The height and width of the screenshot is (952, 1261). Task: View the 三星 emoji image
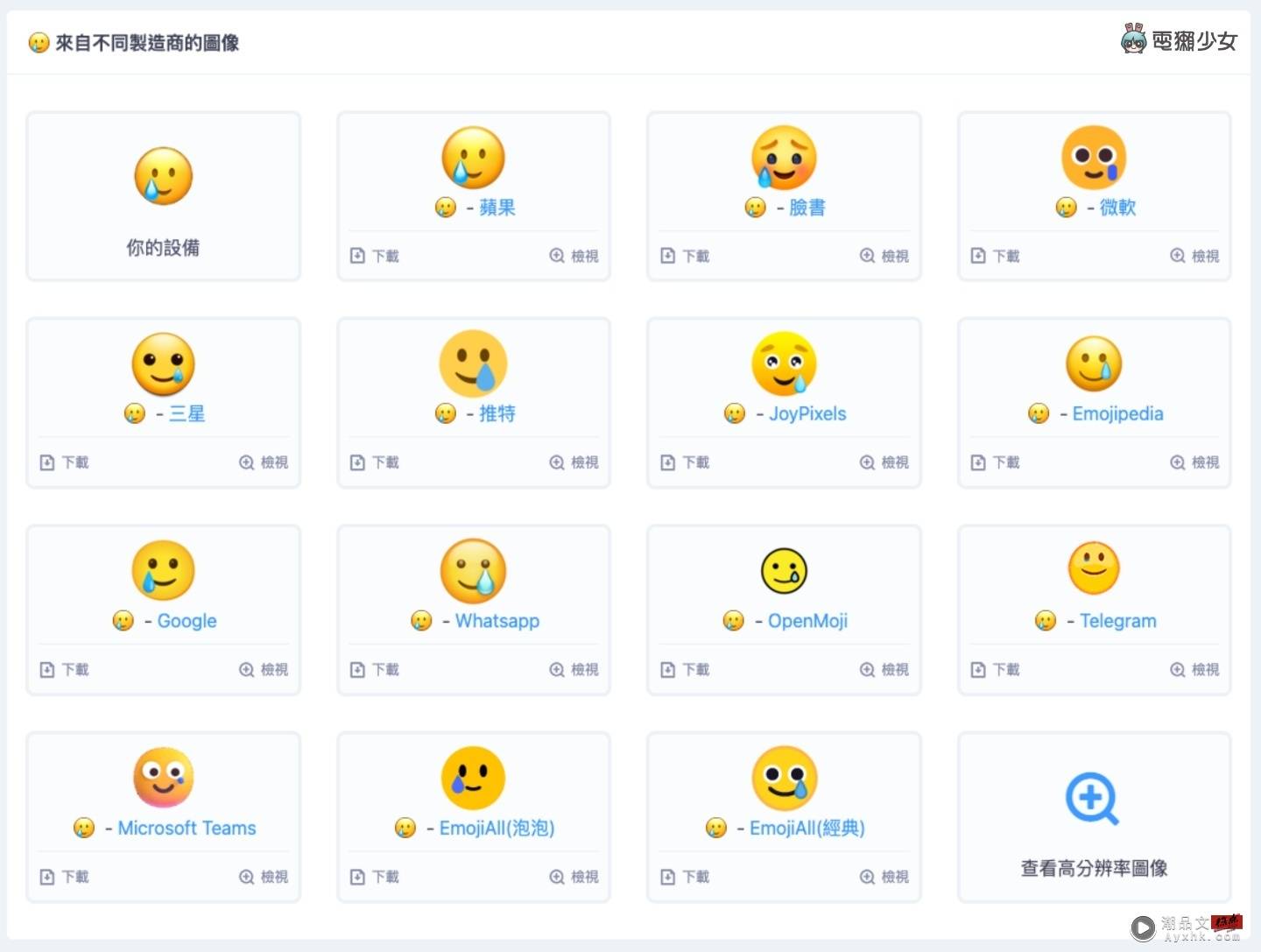pyautogui.click(x=264, y=462)
